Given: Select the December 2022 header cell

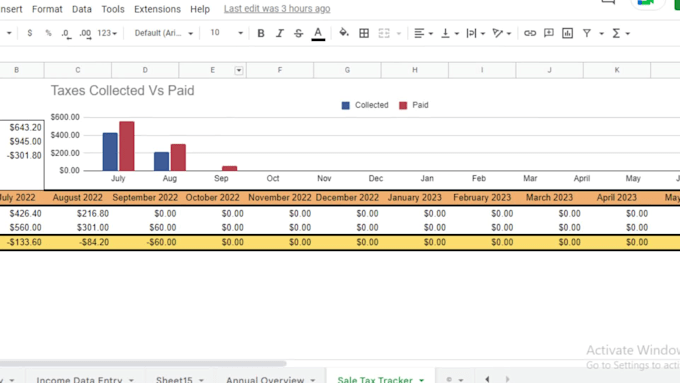Looking at the screenshot, I should click(x=347, y=197).
